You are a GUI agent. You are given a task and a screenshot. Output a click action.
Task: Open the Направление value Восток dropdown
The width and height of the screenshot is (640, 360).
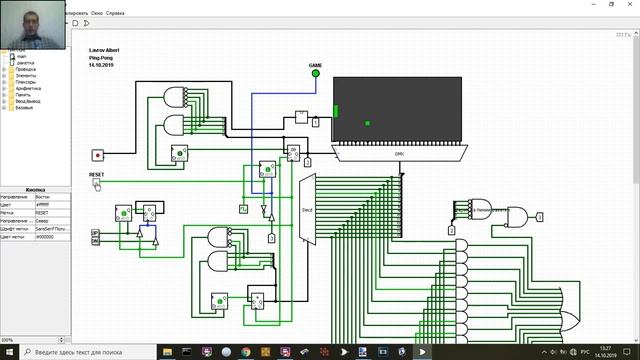(x=52, y=197)
